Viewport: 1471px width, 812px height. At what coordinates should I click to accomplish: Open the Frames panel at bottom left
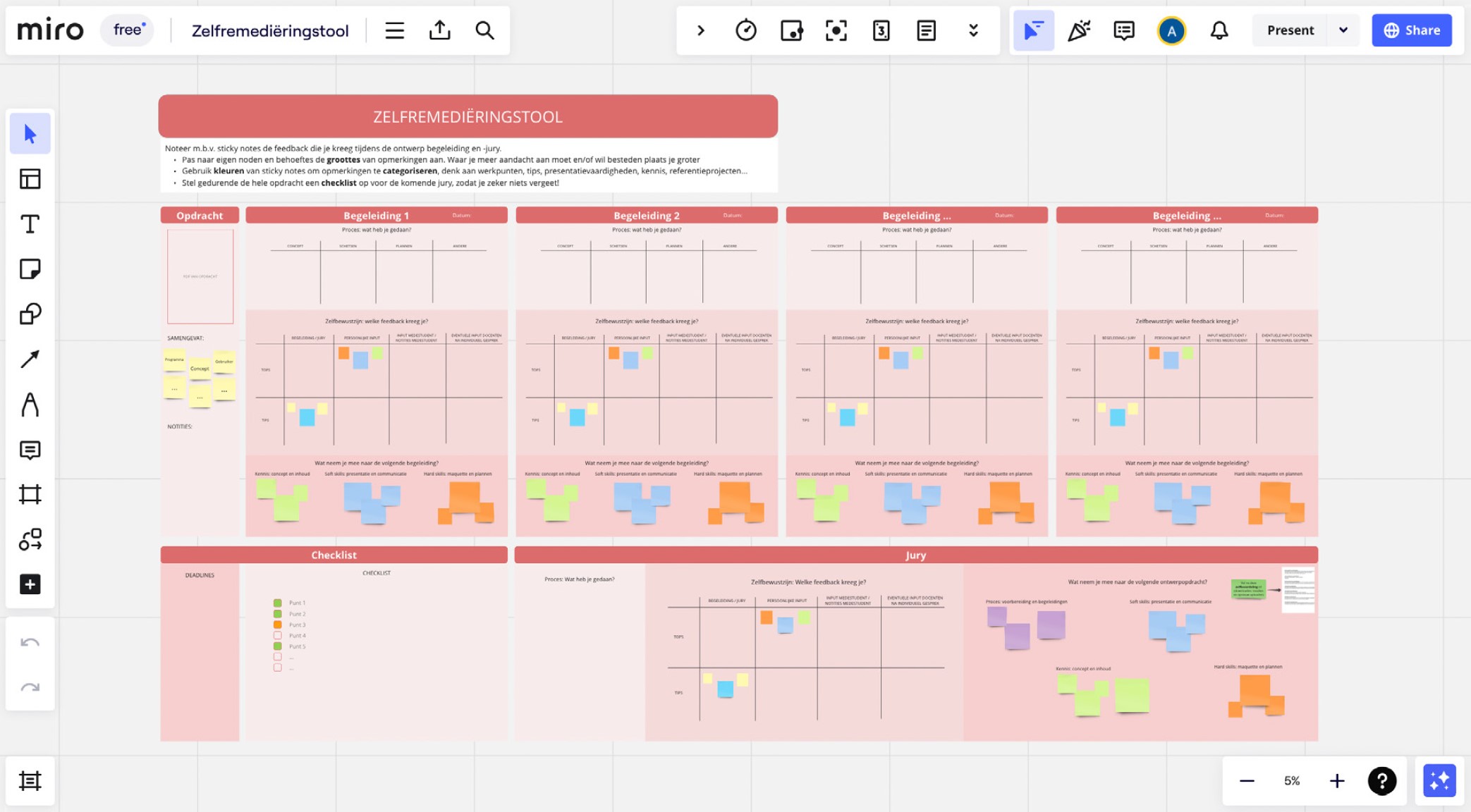[30, 780]
